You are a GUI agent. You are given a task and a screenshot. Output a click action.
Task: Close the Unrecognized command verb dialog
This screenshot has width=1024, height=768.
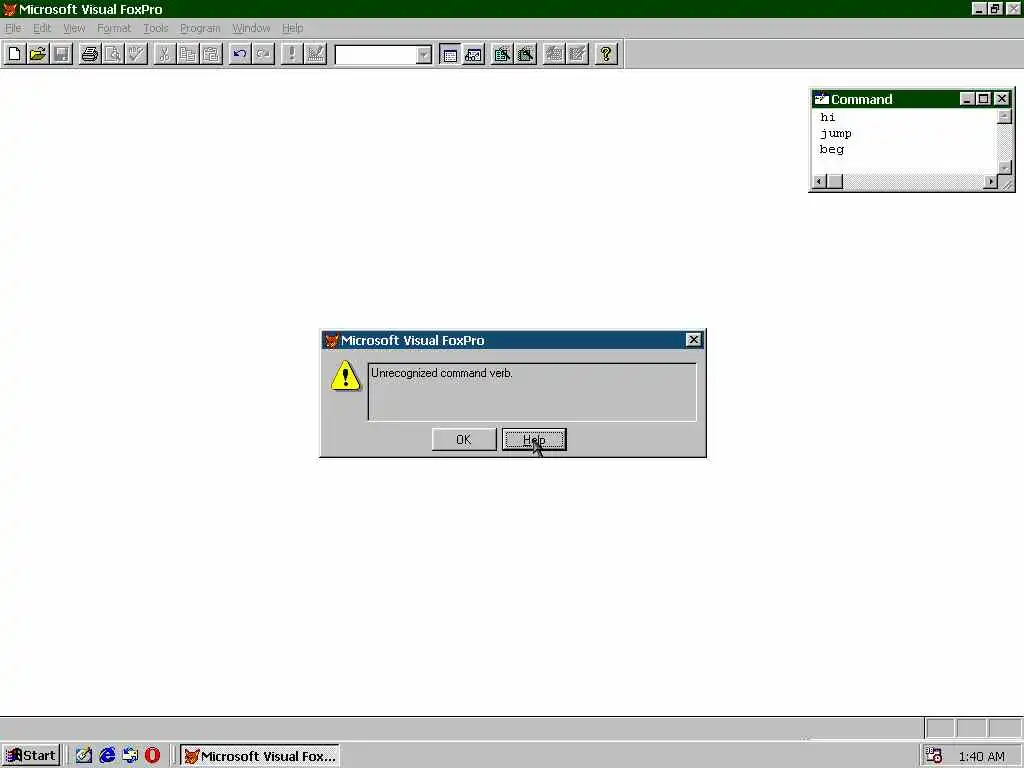(x=693, y=340)
